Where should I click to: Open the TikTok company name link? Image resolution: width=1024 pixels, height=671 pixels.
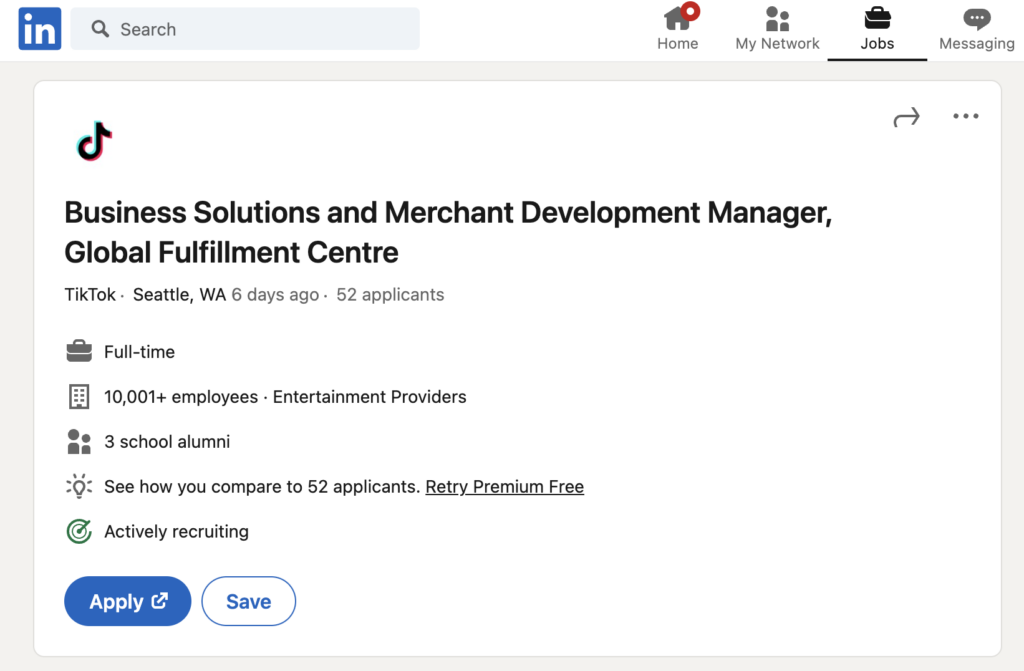pyautogui.click(x=90, y=295)
